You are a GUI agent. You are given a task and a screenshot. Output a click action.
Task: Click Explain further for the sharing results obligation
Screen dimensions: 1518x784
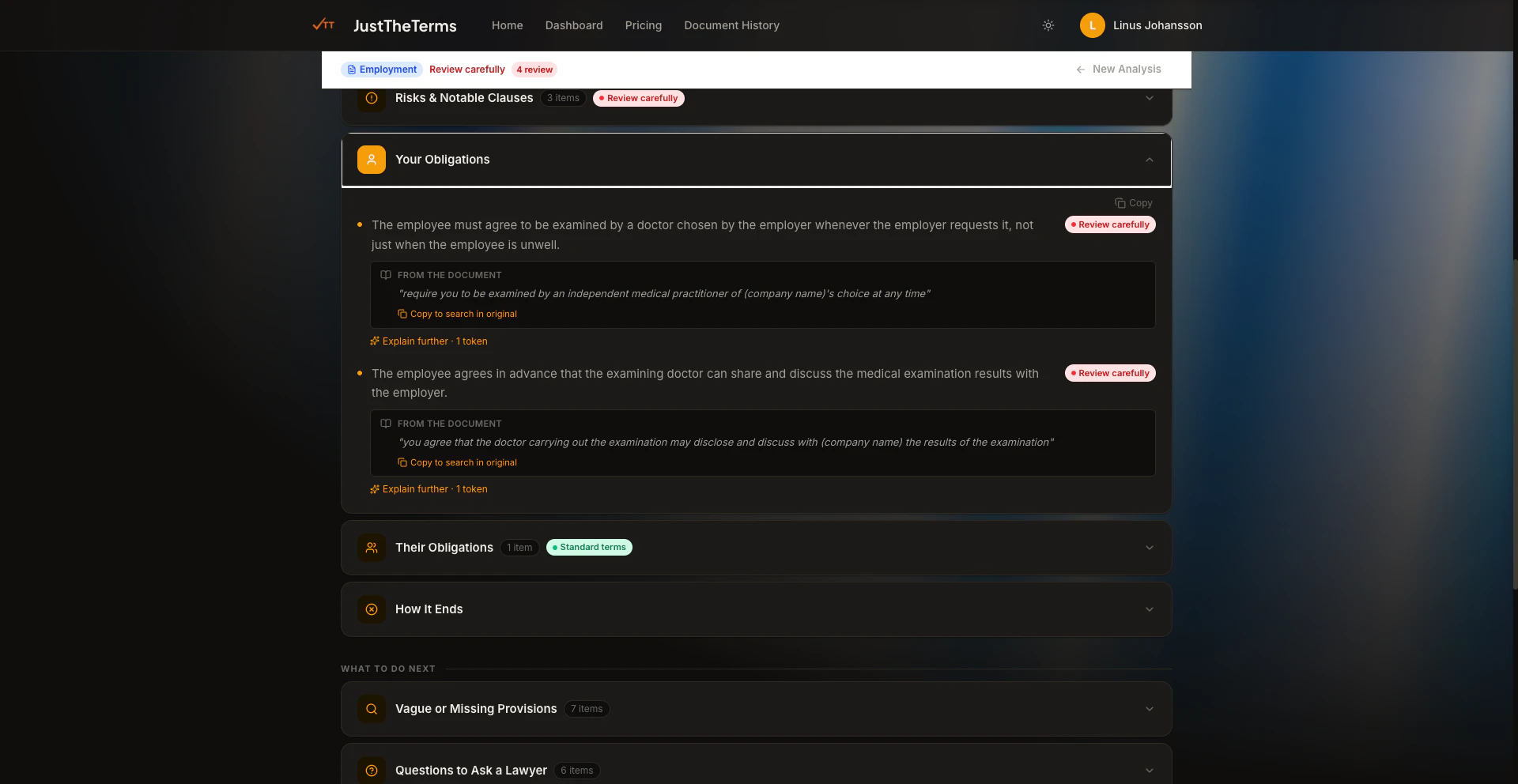click(x=429, y=489)
